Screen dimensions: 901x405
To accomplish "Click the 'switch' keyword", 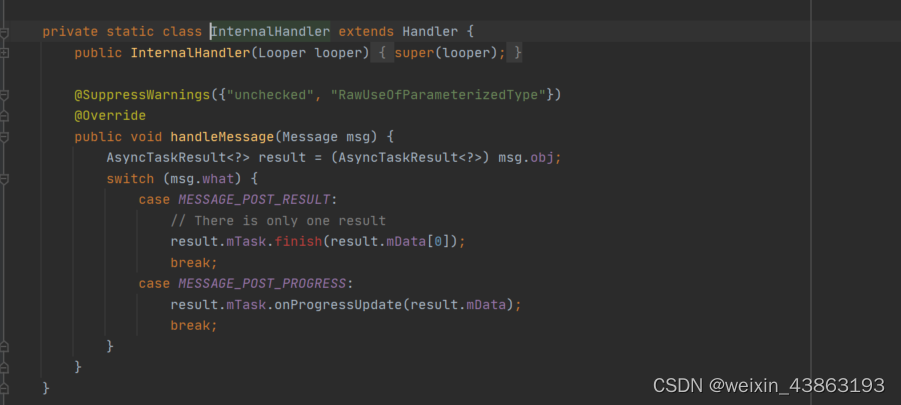I will tap(130, 179).
